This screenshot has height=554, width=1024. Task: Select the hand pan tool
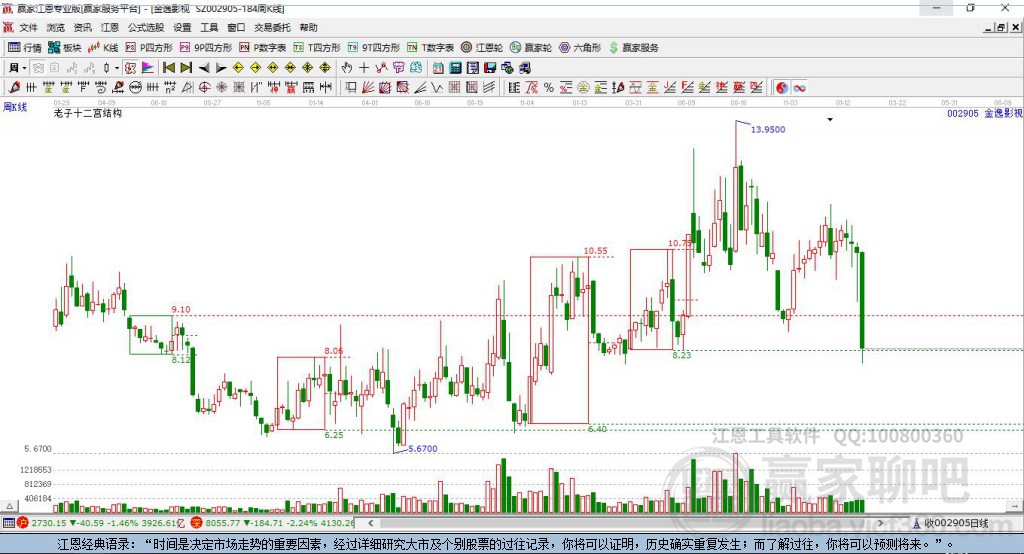point(347,68)
